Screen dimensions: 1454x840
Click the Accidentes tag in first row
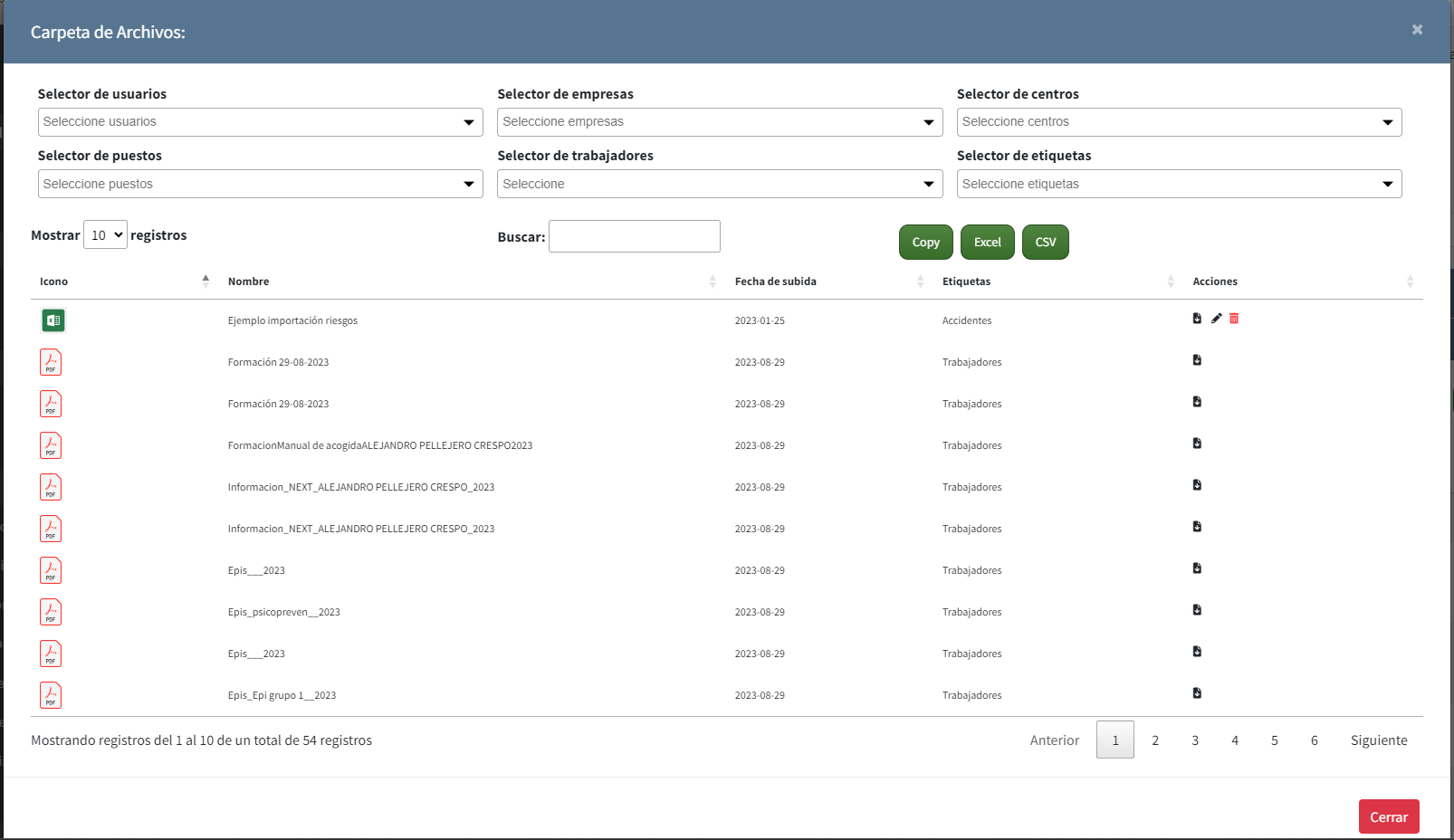[967, 320]
